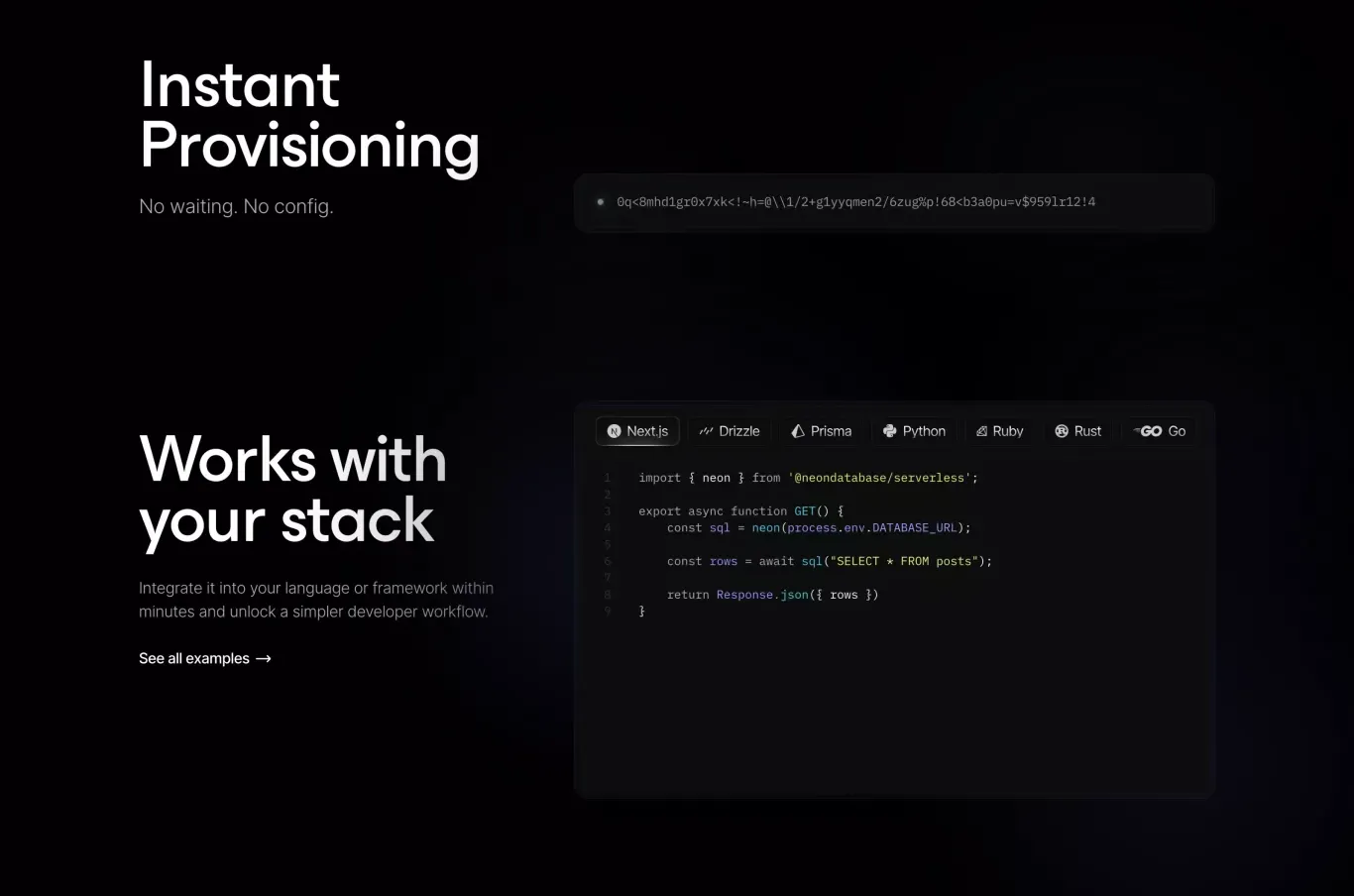Click the export async function GET line
1354x896 pixels.
pyautogui.click(x=741, y=511)
